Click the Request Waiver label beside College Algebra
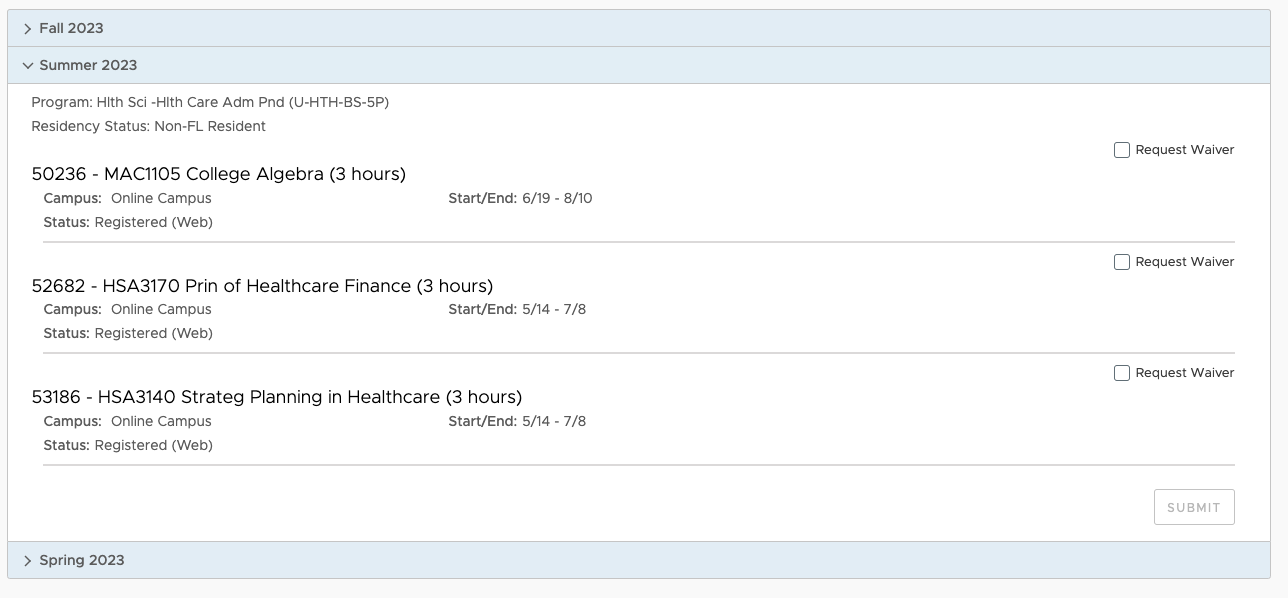The image size is (1288, 598). (1185, 150)
